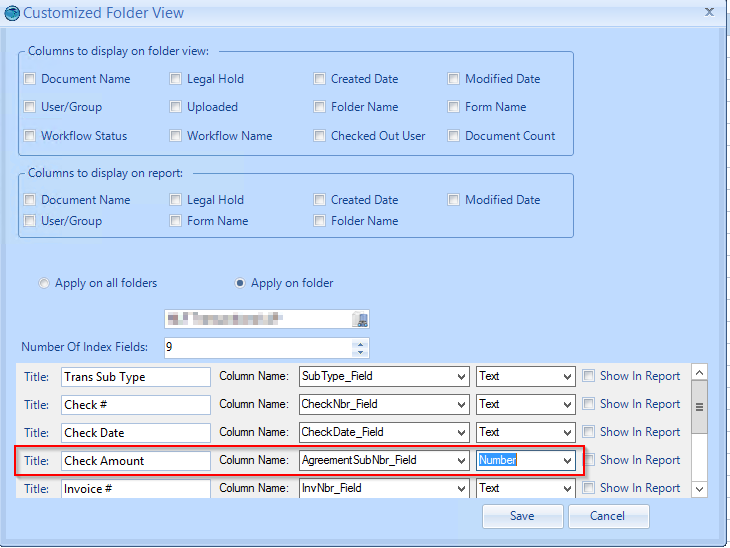Toggle Show In Report for Check Amount

pos(589,460)
